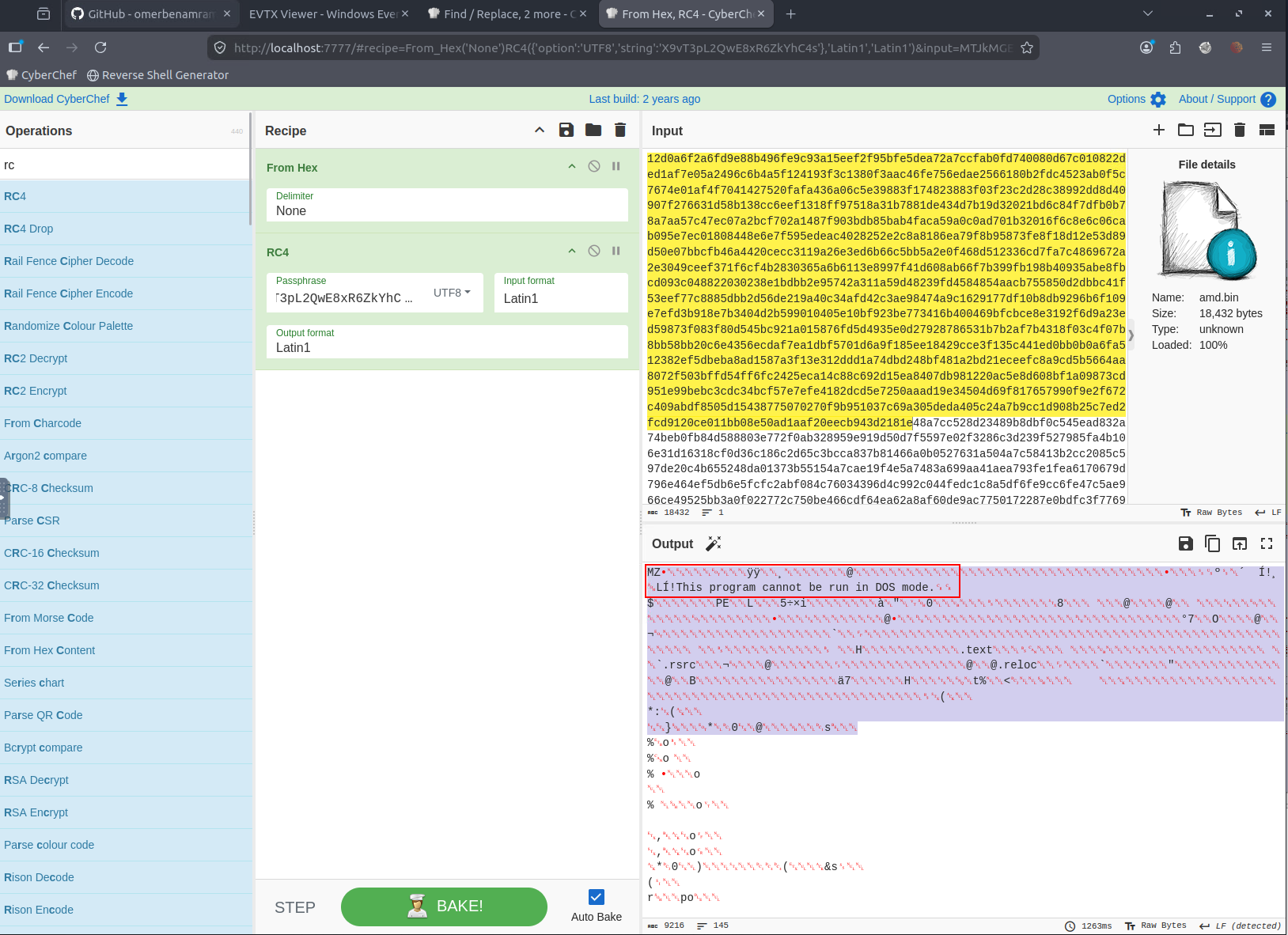Change input LF end-of-line sequence
This screenshot has height=935, width=1288.
pos(1268,513)
